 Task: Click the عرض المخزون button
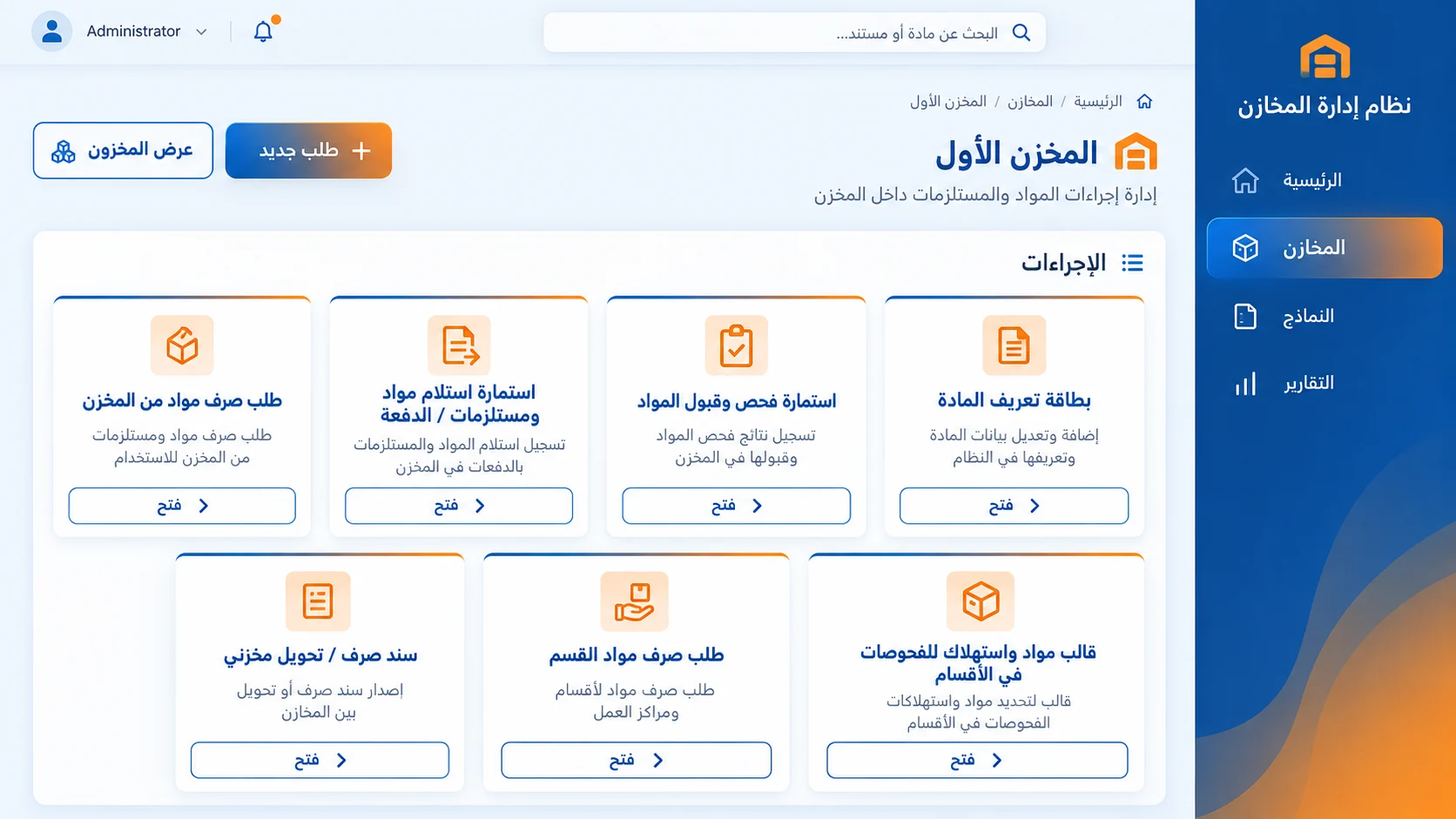click(123, 151)
